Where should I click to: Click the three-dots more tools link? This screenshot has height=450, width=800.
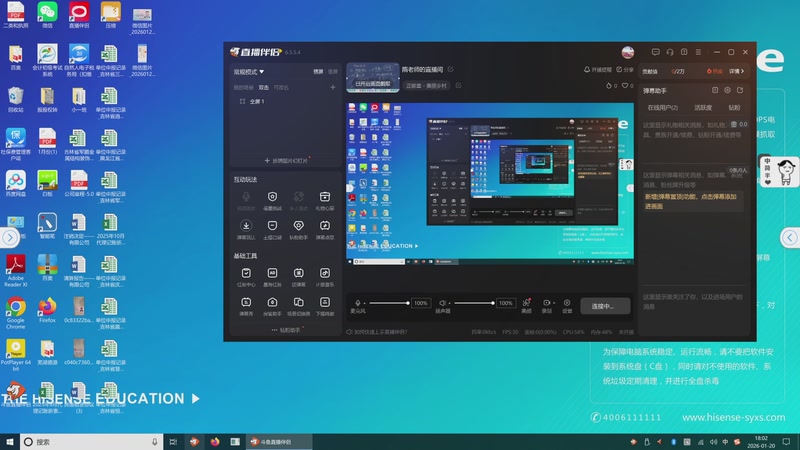click(287, 330)
